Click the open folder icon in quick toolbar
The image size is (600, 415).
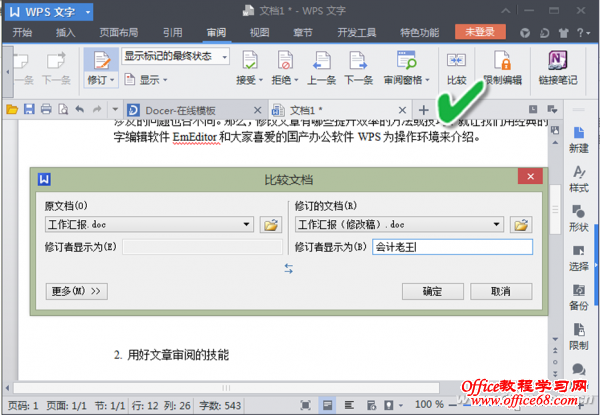coord(12,110)
